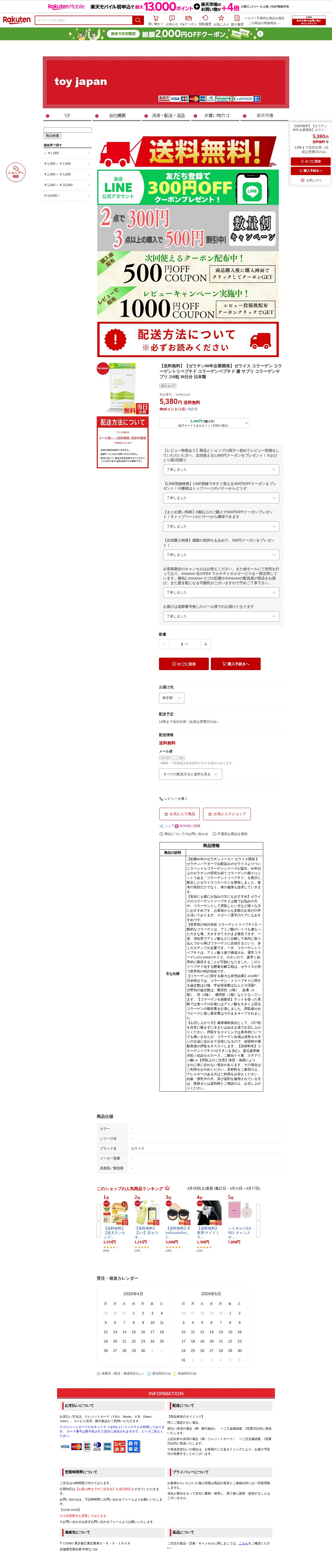This screenshot has width=332, height=1568.
Task: Click かごに追加 in the floating side panel
Action: [311, 161]
